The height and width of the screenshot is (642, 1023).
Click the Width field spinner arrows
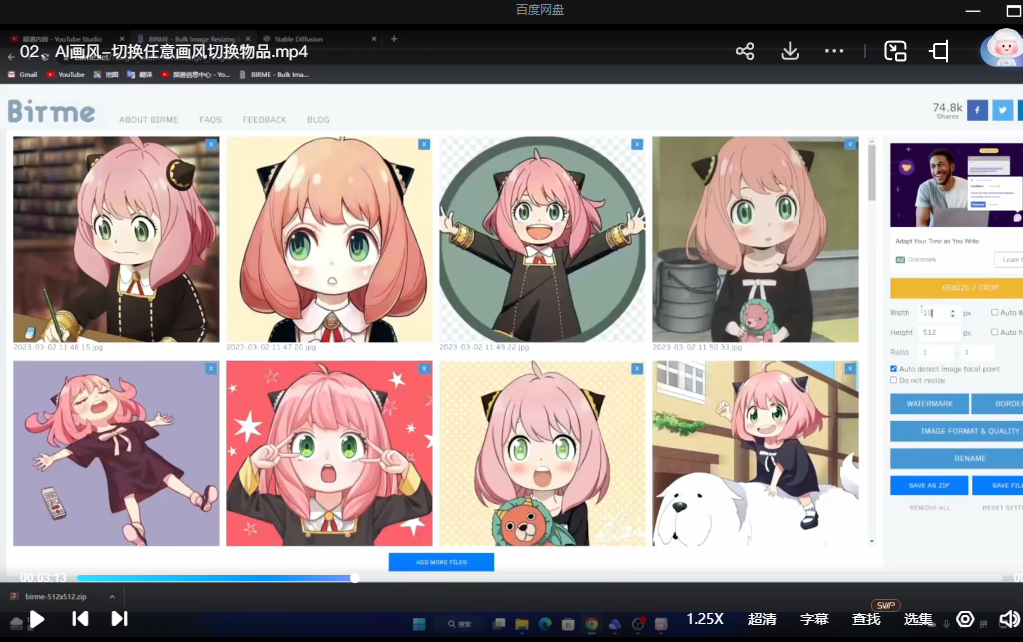click(953, 313)
